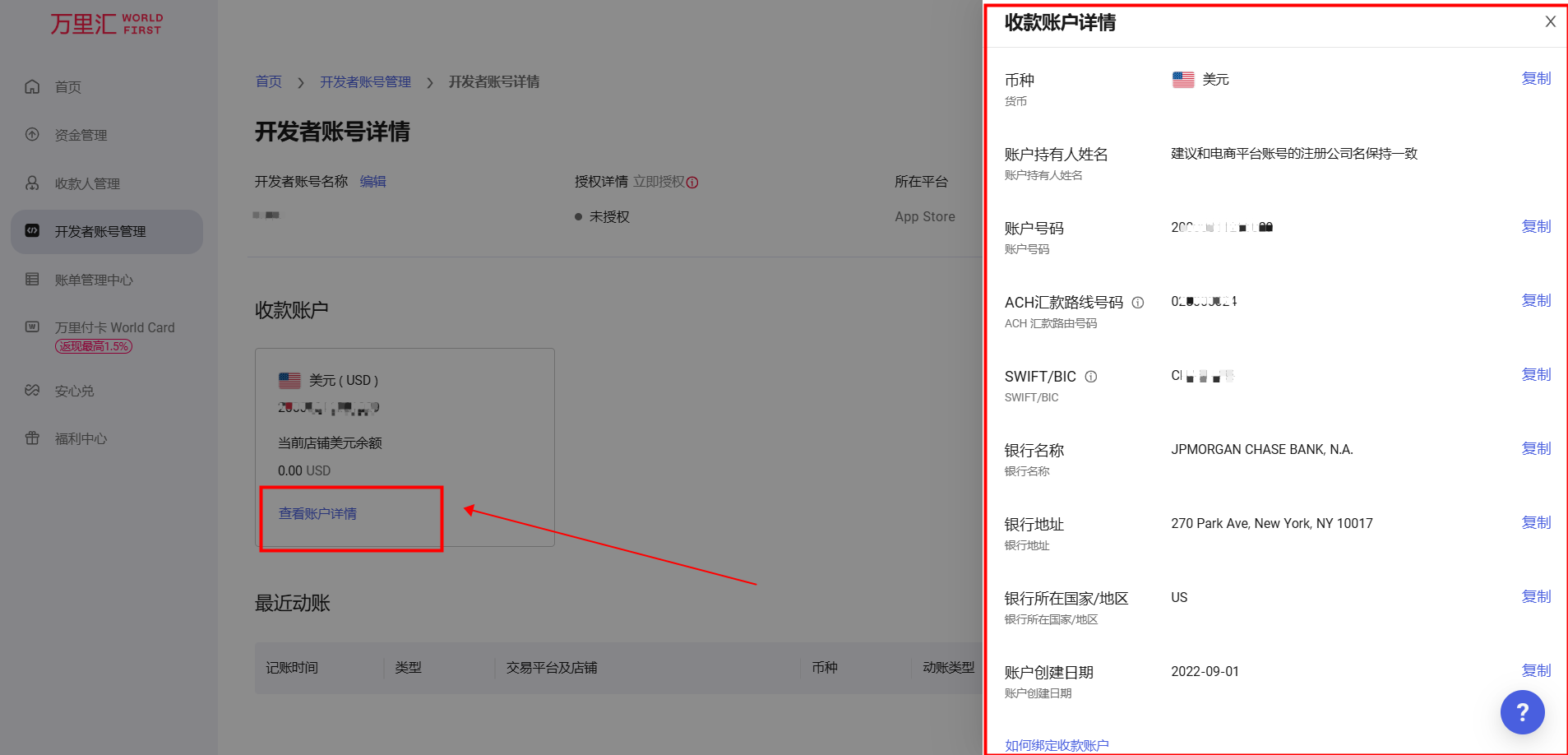Image resolution: width=1568 pixels, height=755 pixels.
Task: Click the 收款人管理 sidebar icon
Action: 32,183
